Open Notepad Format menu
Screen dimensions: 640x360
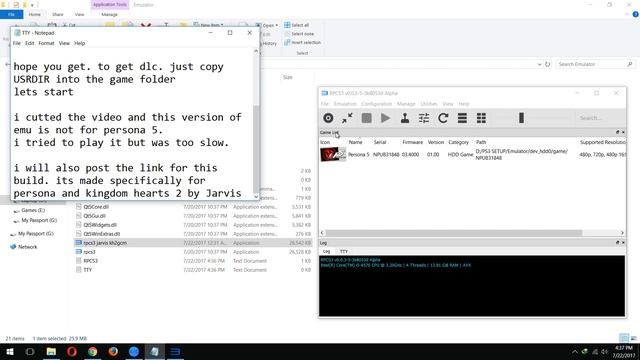coord(46,43)
